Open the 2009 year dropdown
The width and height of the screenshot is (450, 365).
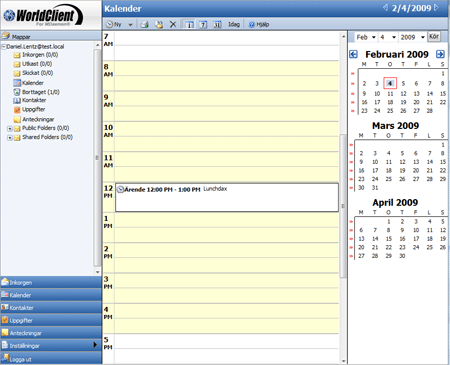tap(413, 37)
